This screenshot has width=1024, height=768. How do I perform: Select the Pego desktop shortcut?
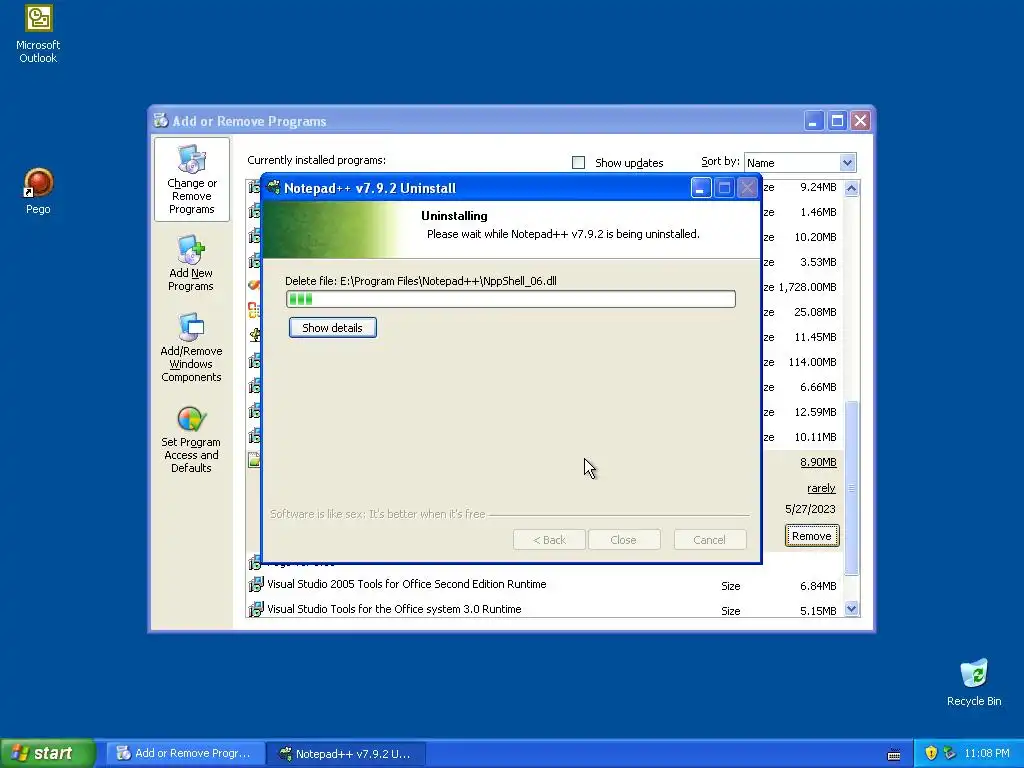[x=38, y=191]
